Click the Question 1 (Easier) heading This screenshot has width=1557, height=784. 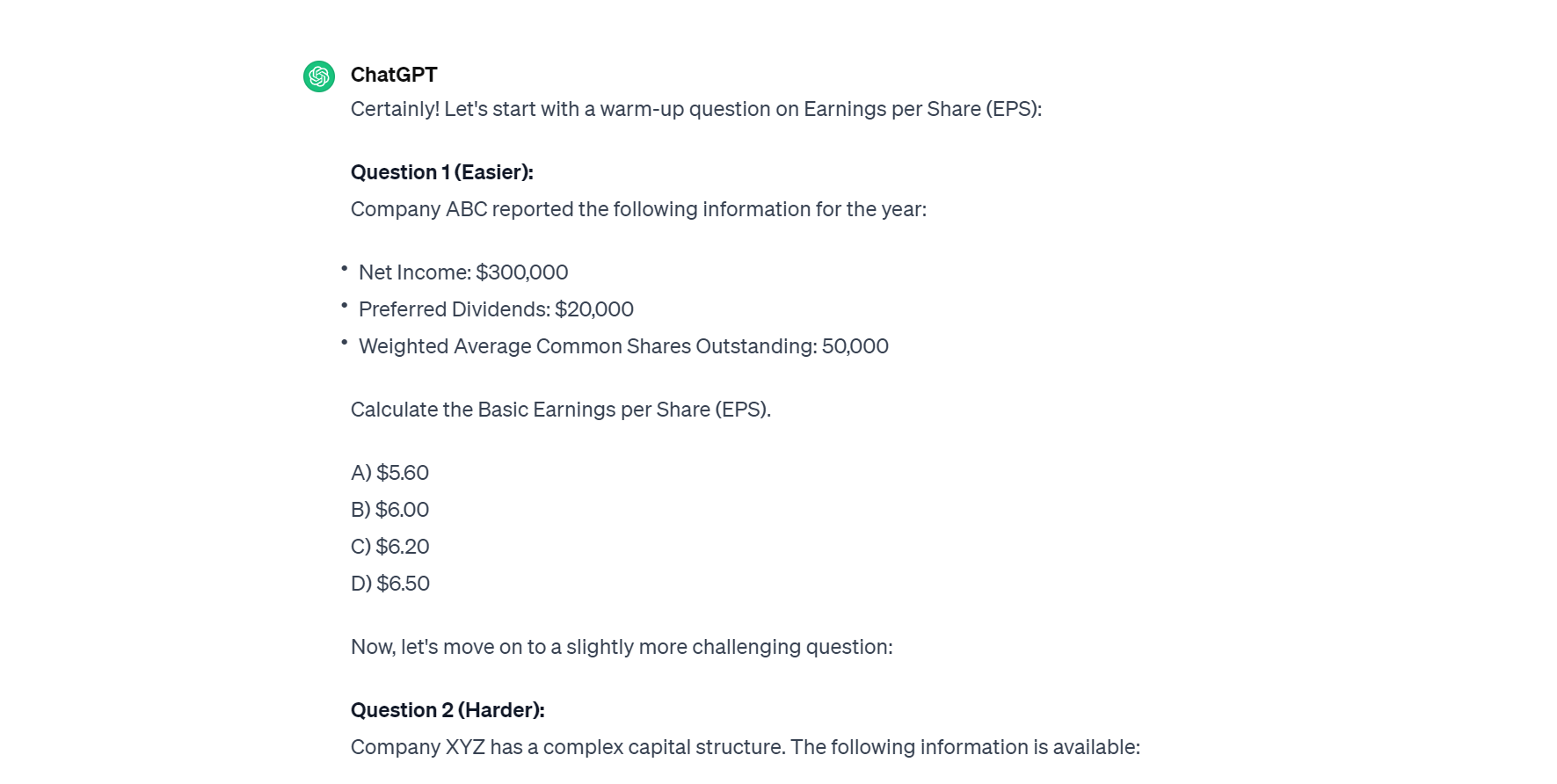pos(441,172)
